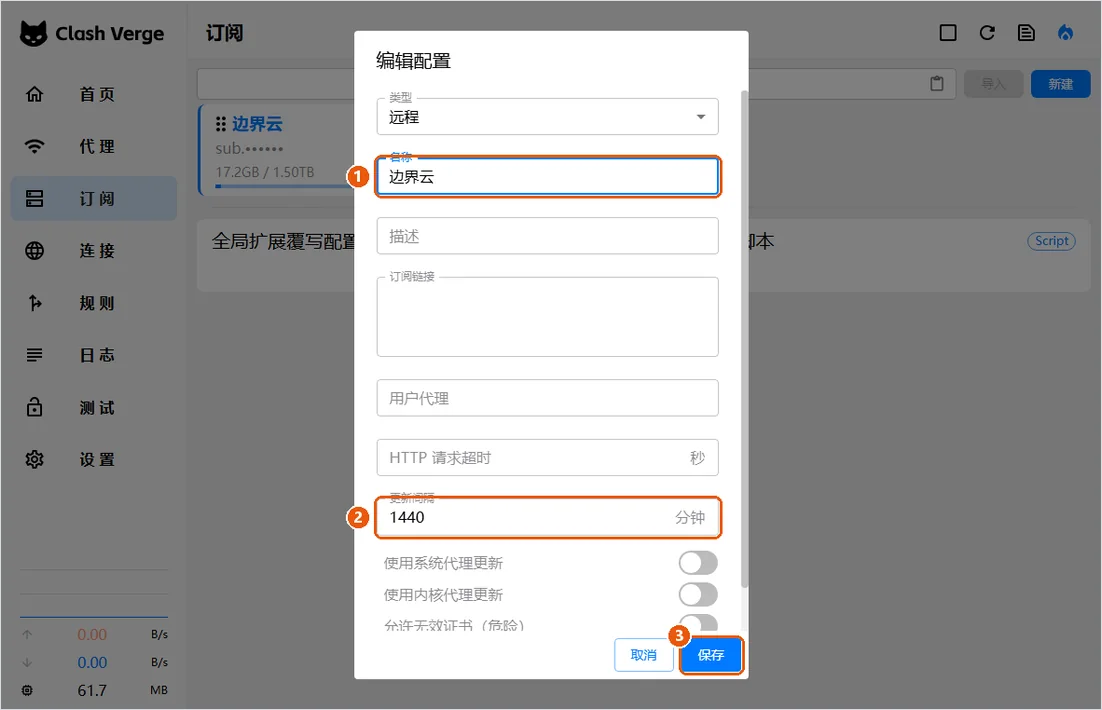1102x710 pixels.
Task: Open the 类型 dropdown showing 远程
Action: click(547, 117)
